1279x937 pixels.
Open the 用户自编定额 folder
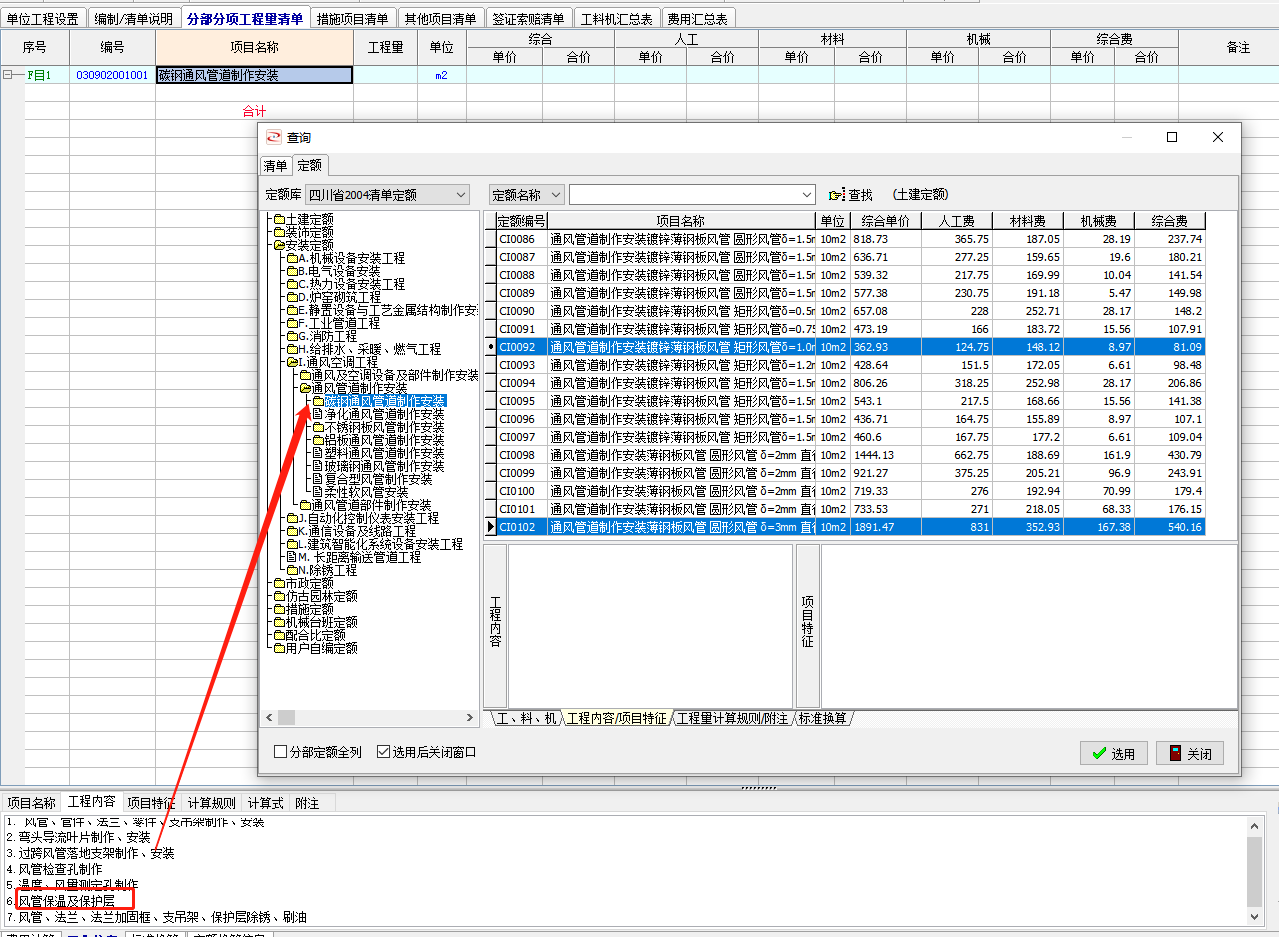pos(321,648)
